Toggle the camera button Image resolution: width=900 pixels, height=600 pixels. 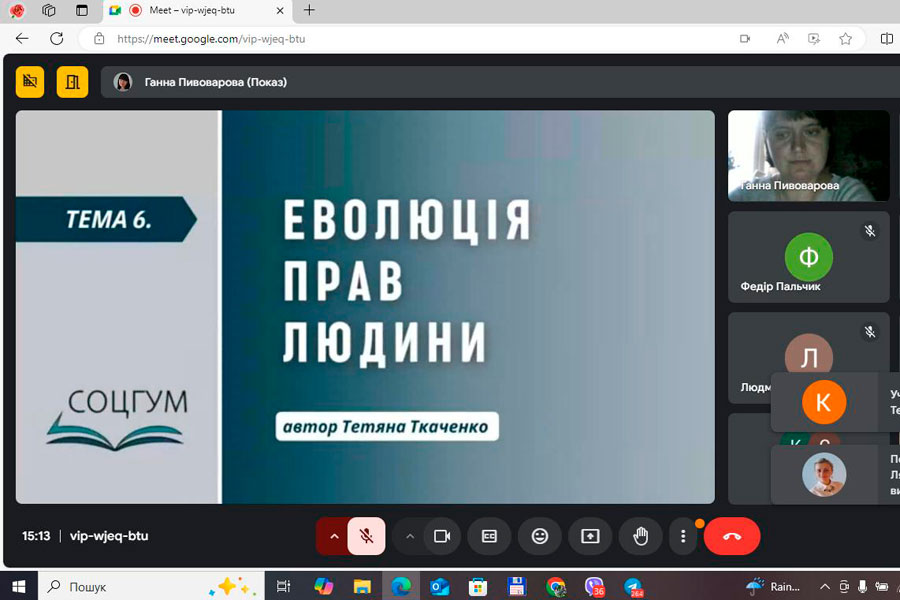coord(442,536)
